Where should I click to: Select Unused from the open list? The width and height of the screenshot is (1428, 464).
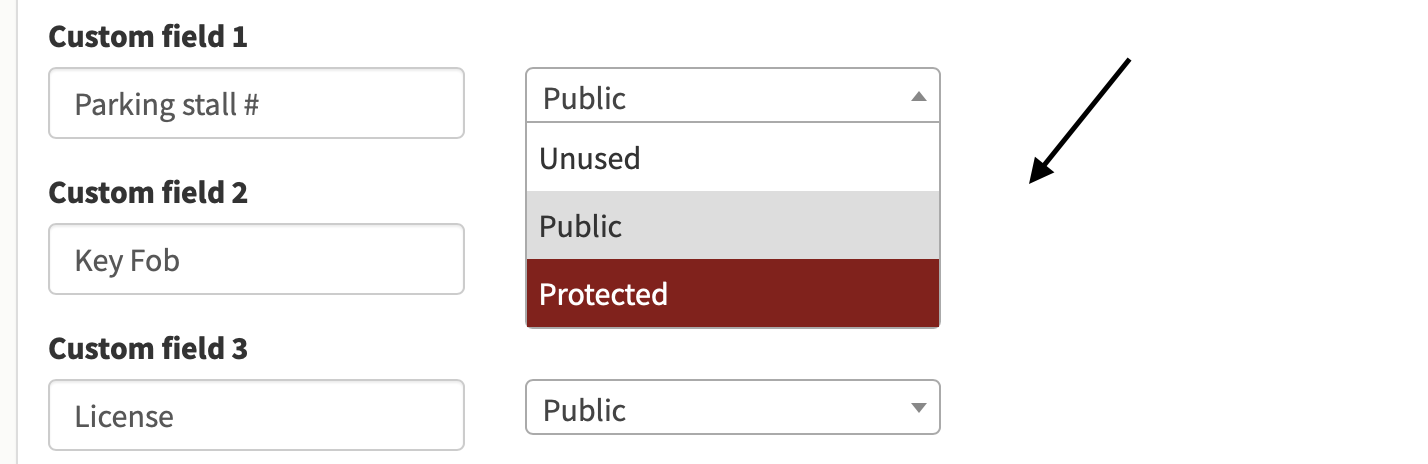click(x=733, y=157)
